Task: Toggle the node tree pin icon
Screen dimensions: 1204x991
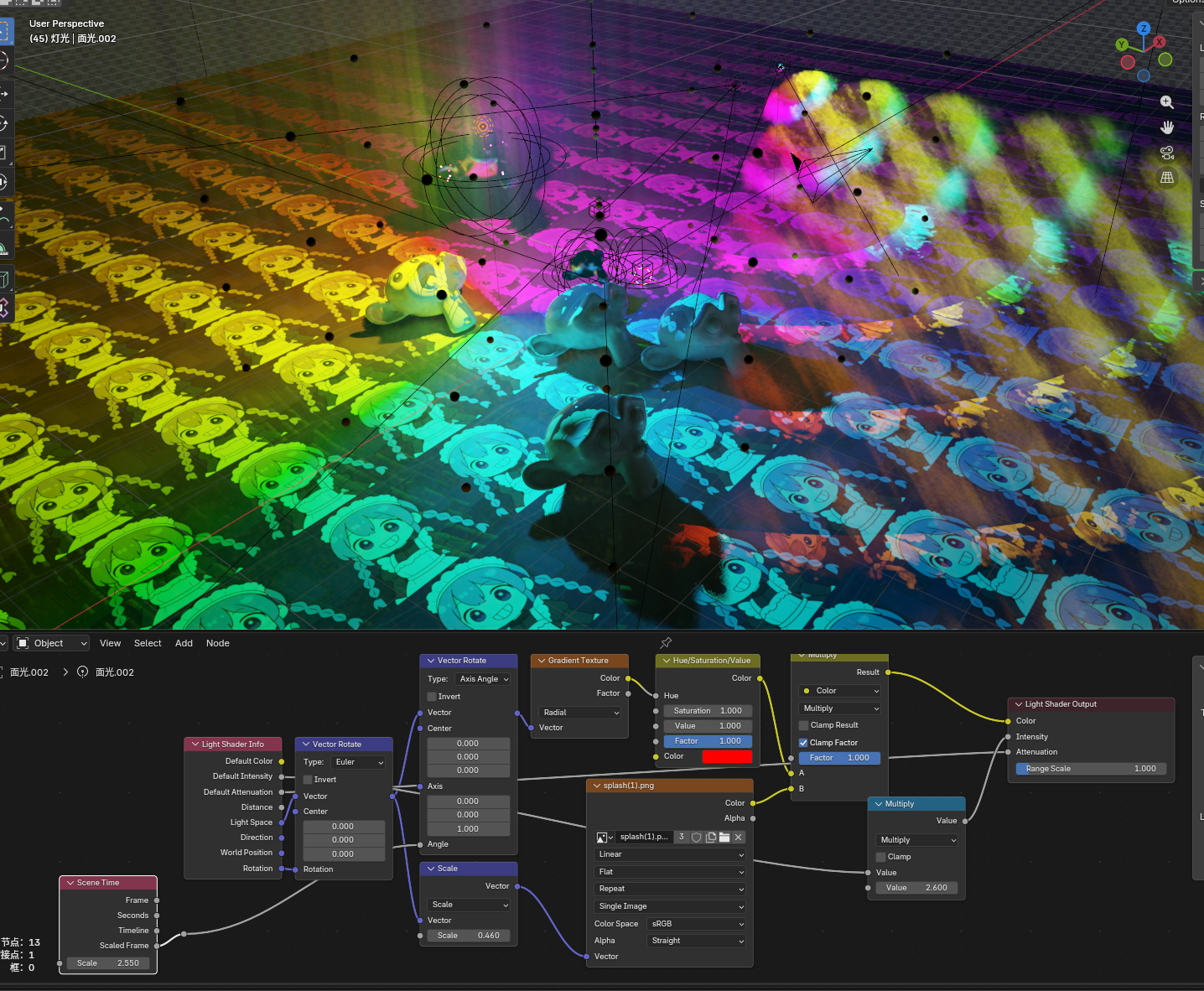Action: [666, 643]
